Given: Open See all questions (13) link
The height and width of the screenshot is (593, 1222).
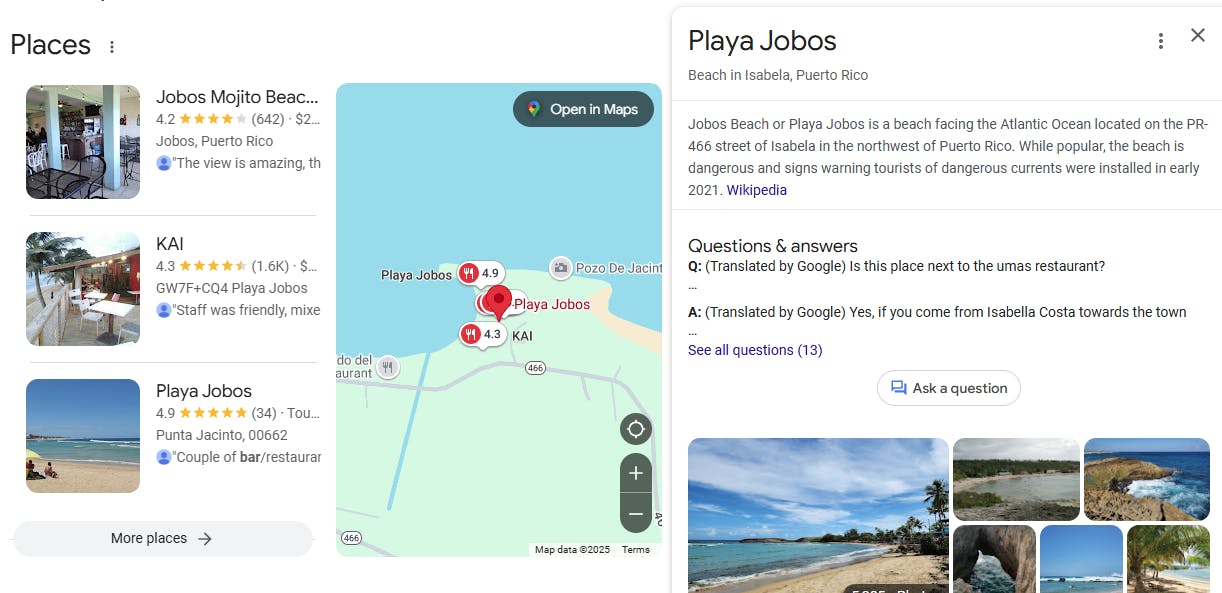Looking at the screenshot, I should 754,350.
